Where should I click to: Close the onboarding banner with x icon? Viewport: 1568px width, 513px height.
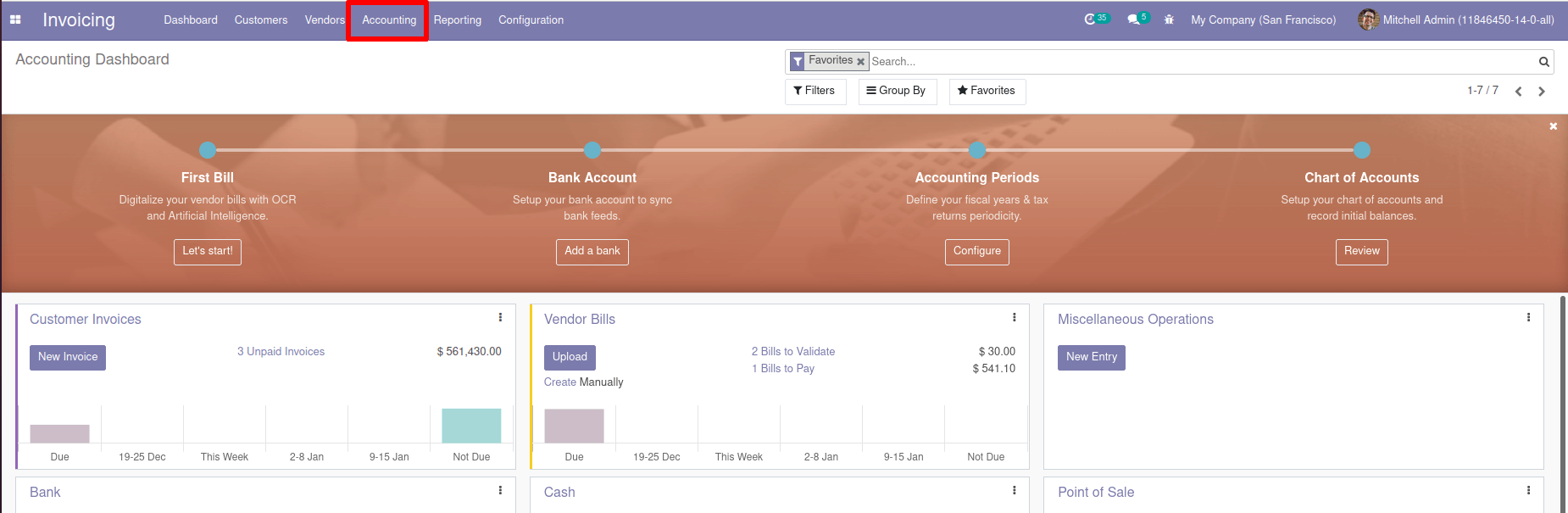(x=1554, y=126)
